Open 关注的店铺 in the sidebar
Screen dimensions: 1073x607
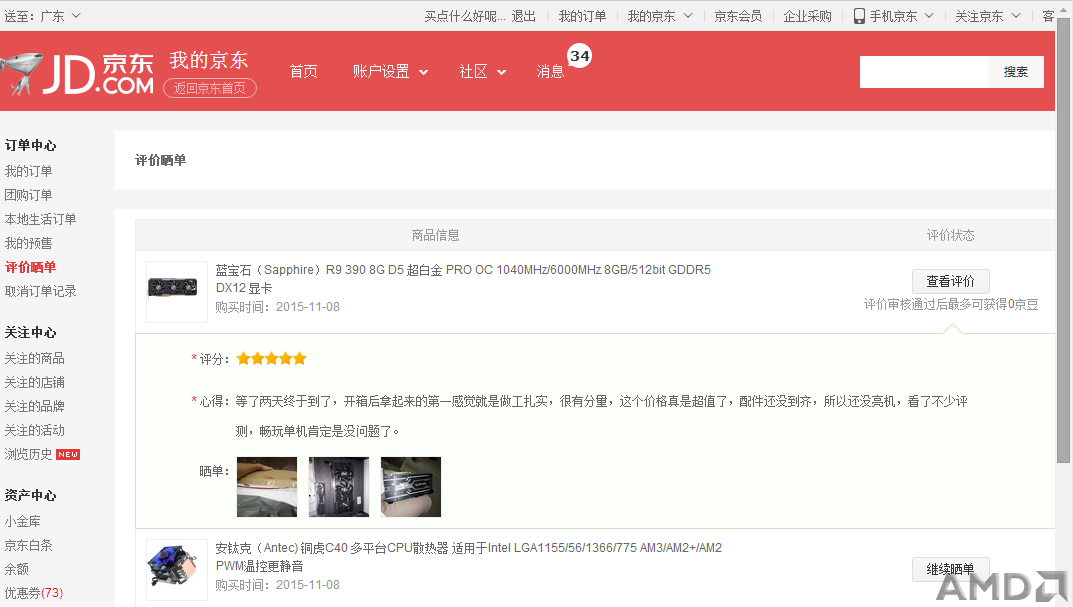(x=34, y=383)
